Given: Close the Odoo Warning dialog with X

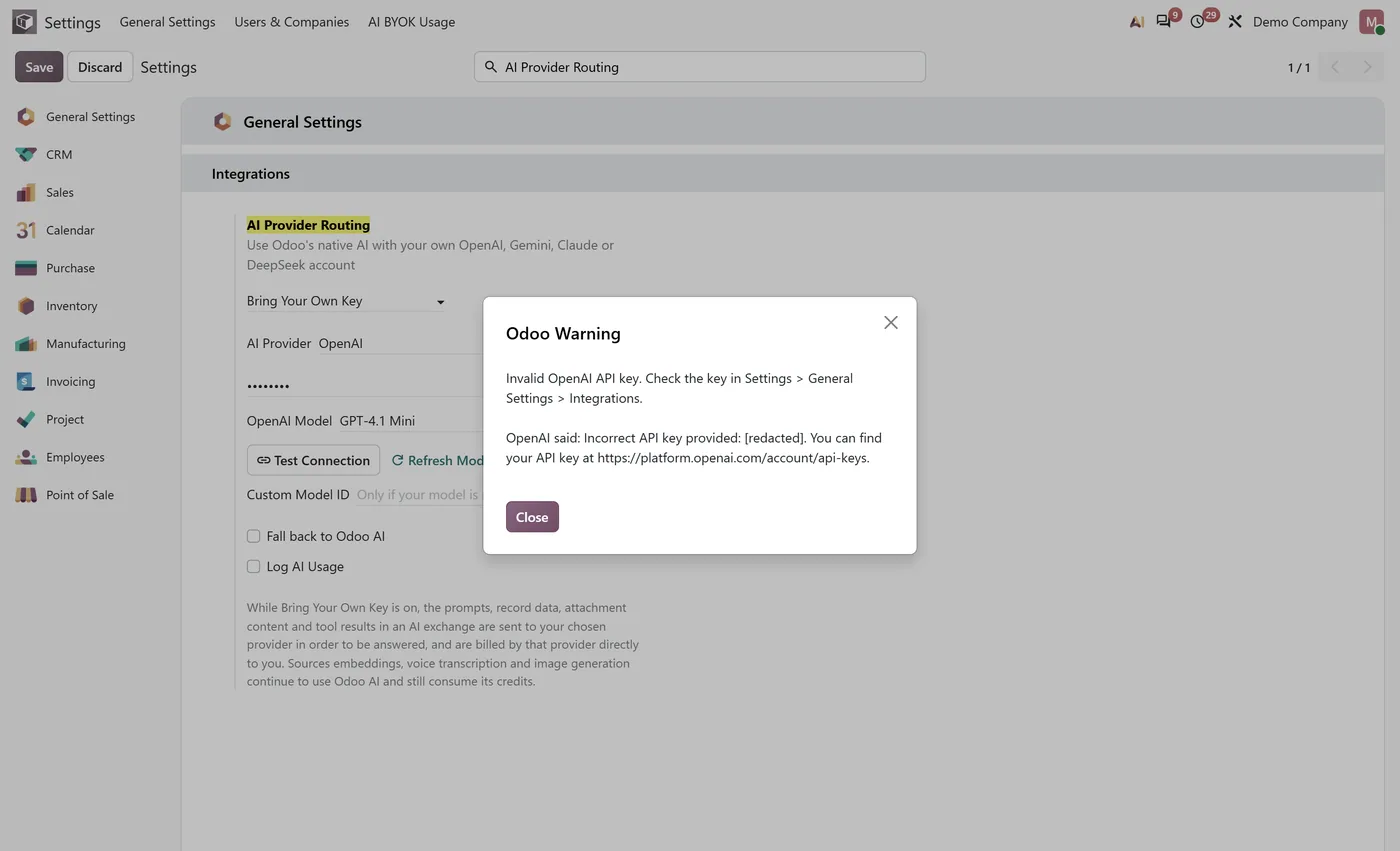Looking at the screenshot, I should tap(891, 322).
